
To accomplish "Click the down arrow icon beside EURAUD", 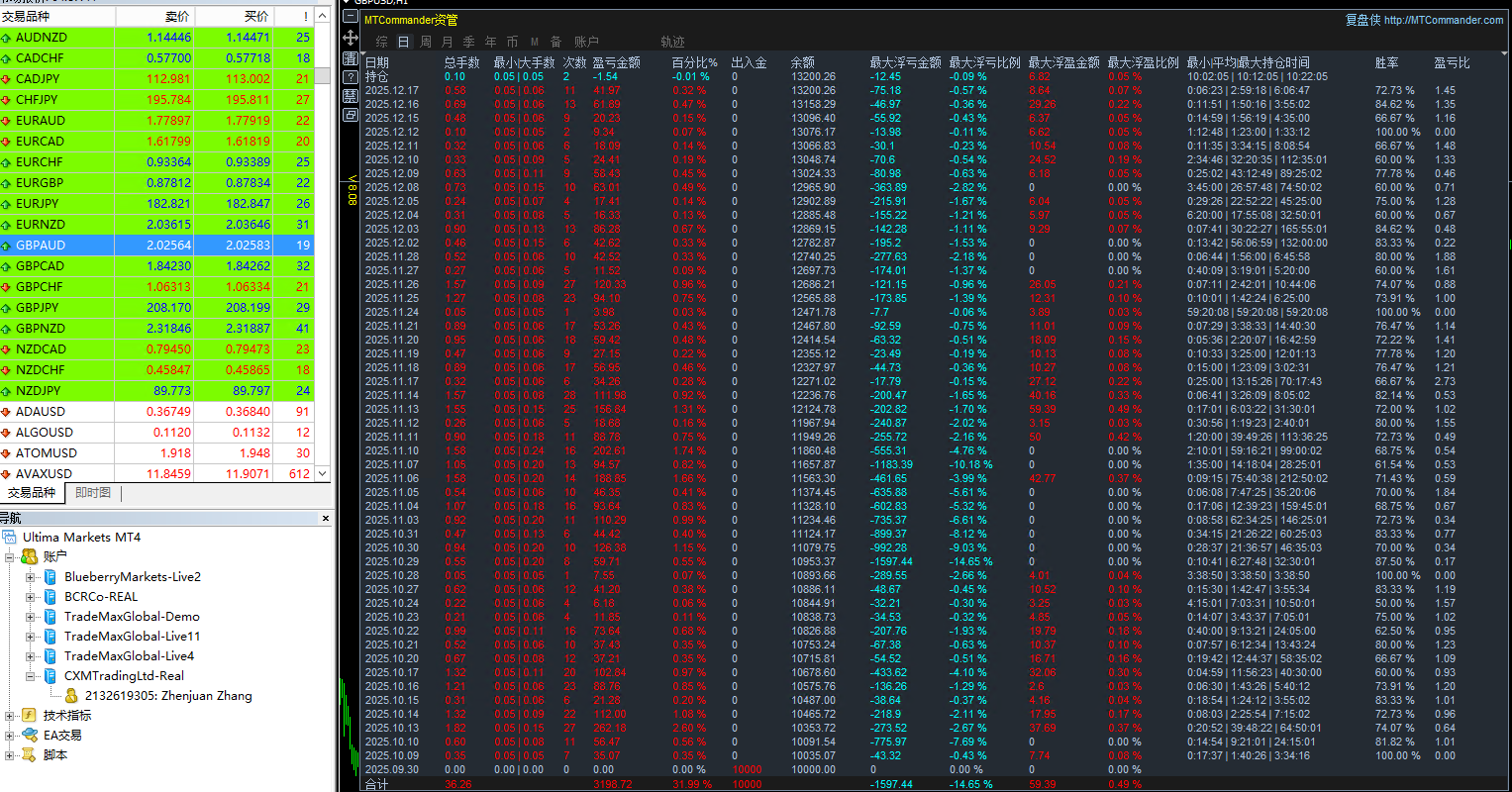I will coord(7,121).
